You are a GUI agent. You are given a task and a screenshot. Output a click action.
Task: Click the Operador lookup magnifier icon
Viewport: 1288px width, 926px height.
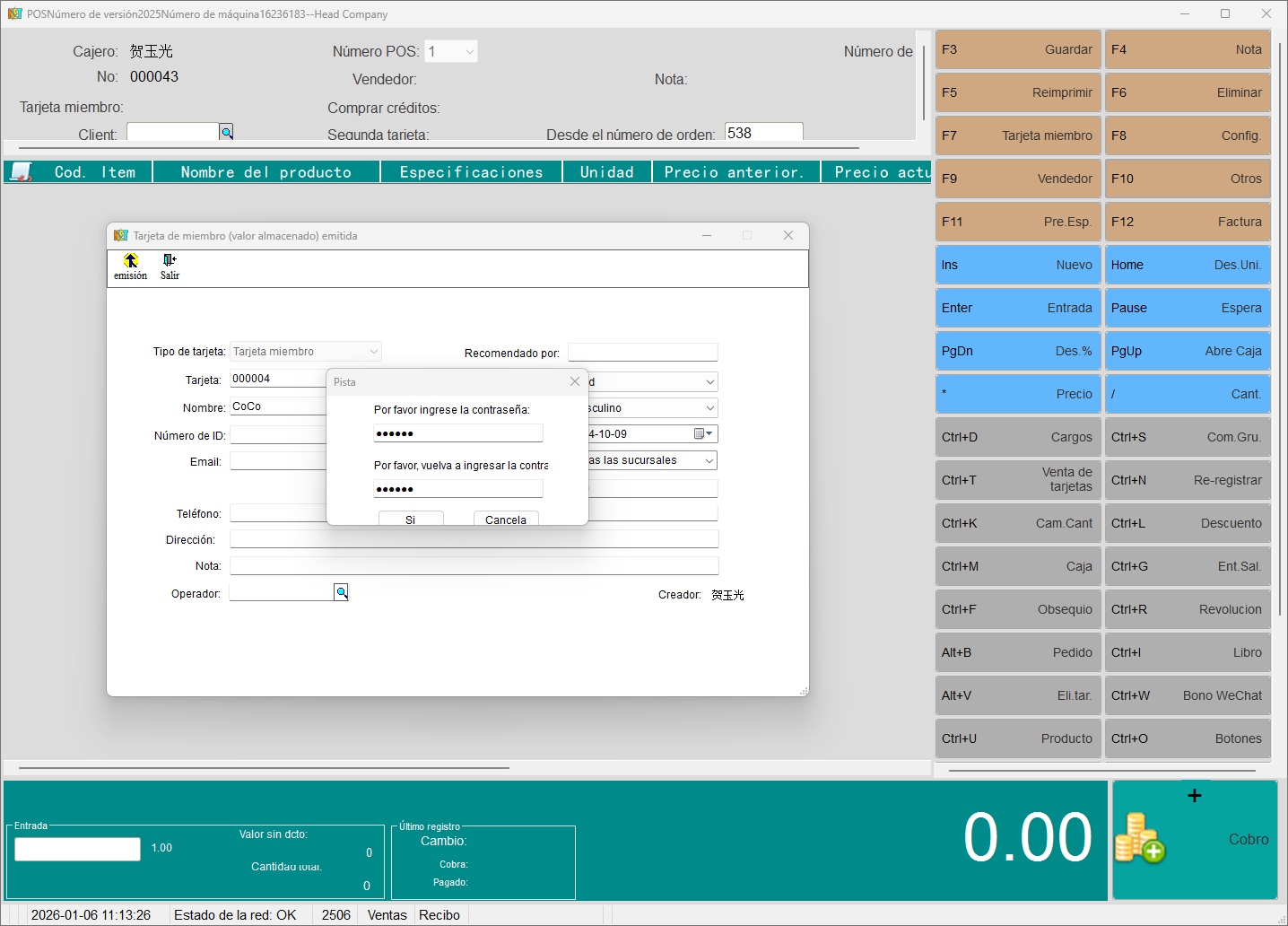[x=341, y=592]
